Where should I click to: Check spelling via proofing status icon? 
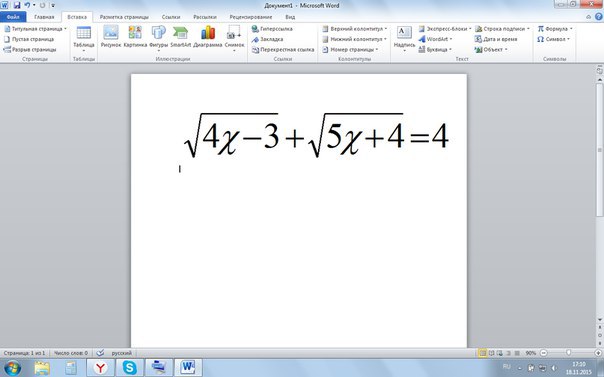point(100,353)
